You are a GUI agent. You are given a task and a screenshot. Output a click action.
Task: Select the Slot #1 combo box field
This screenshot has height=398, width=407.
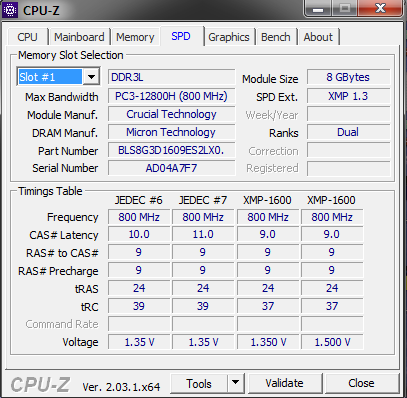(x=58, y=77)
